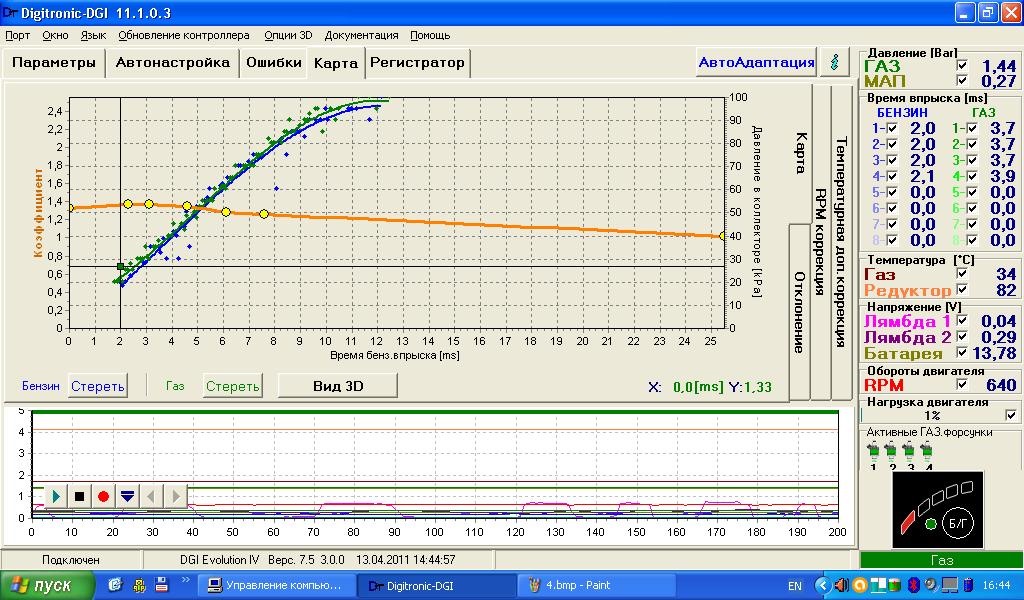Viewport: 1024px width, 600px height.
Task: Select vertical Температурная доп. коррекция tab
Action: pos(841,242)
